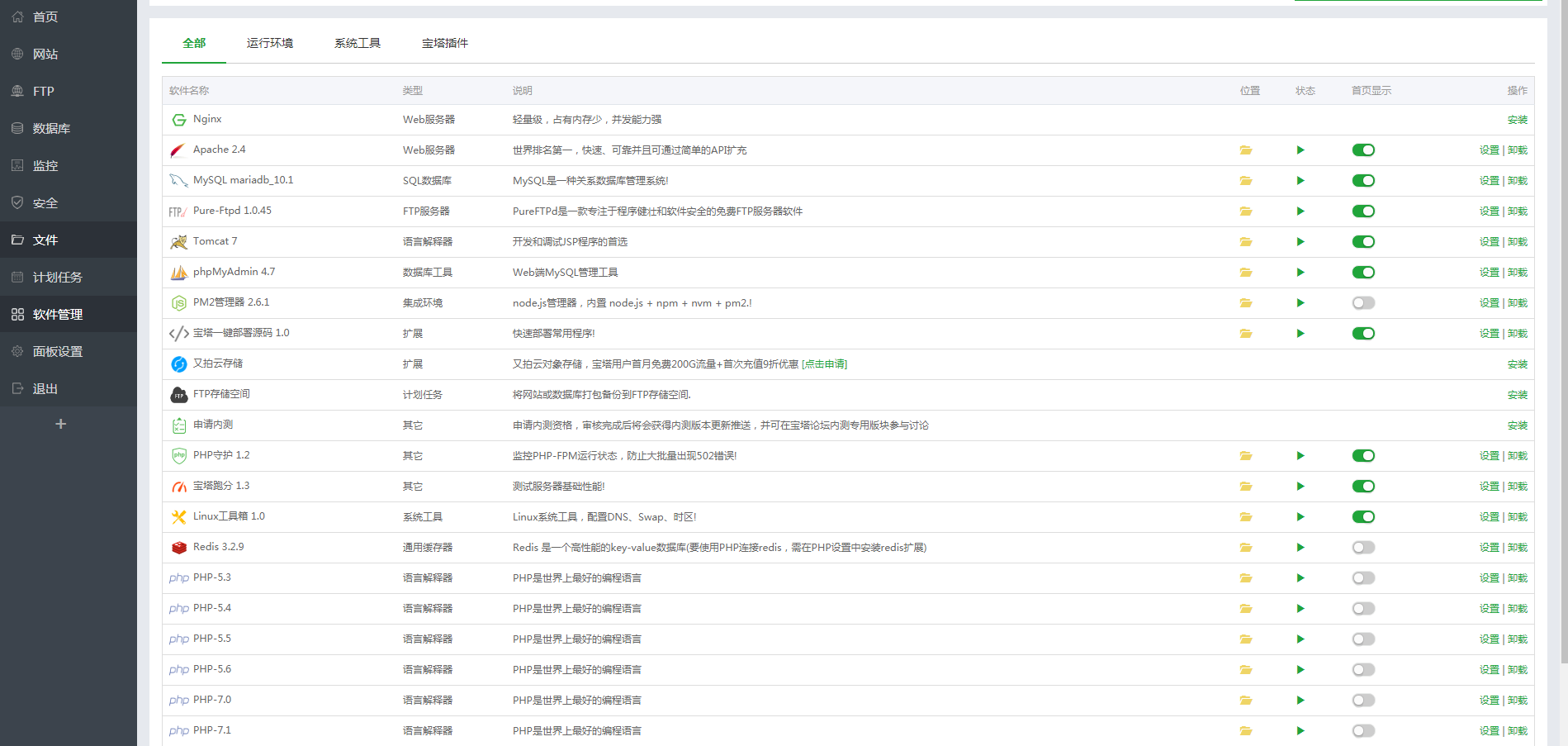Open the folder location for Tomcat 7
Screen dimensions: 1568x746
pyautogui.click(x=1246, y=242)
